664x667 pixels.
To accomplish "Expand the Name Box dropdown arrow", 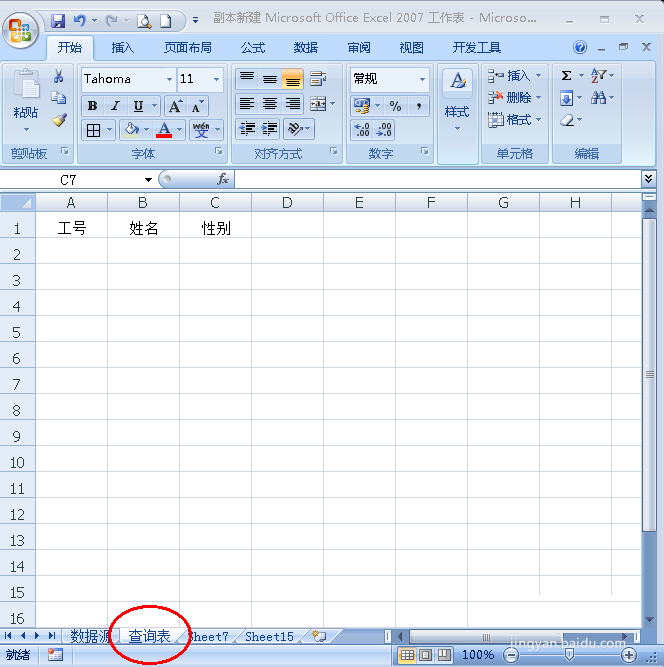I will 148,180.
